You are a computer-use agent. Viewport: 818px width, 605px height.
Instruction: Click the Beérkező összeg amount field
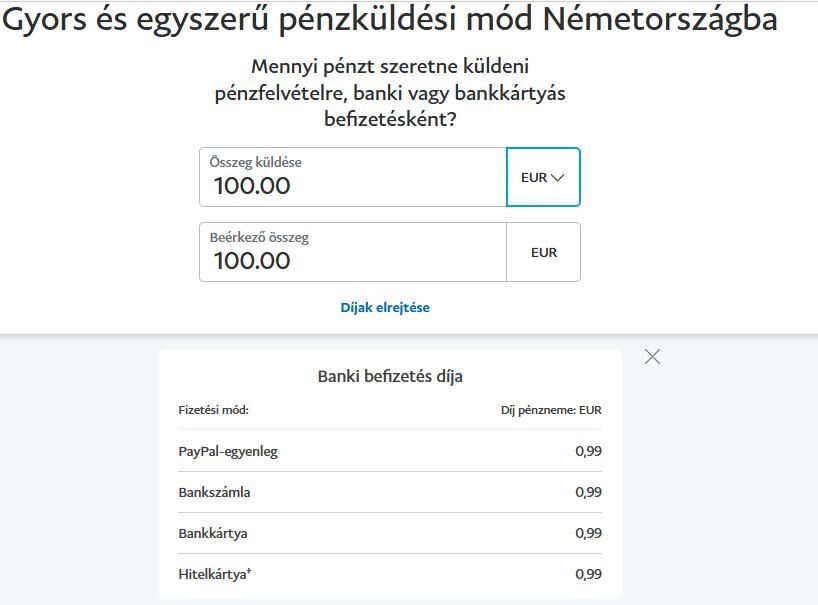coord(353,261)
